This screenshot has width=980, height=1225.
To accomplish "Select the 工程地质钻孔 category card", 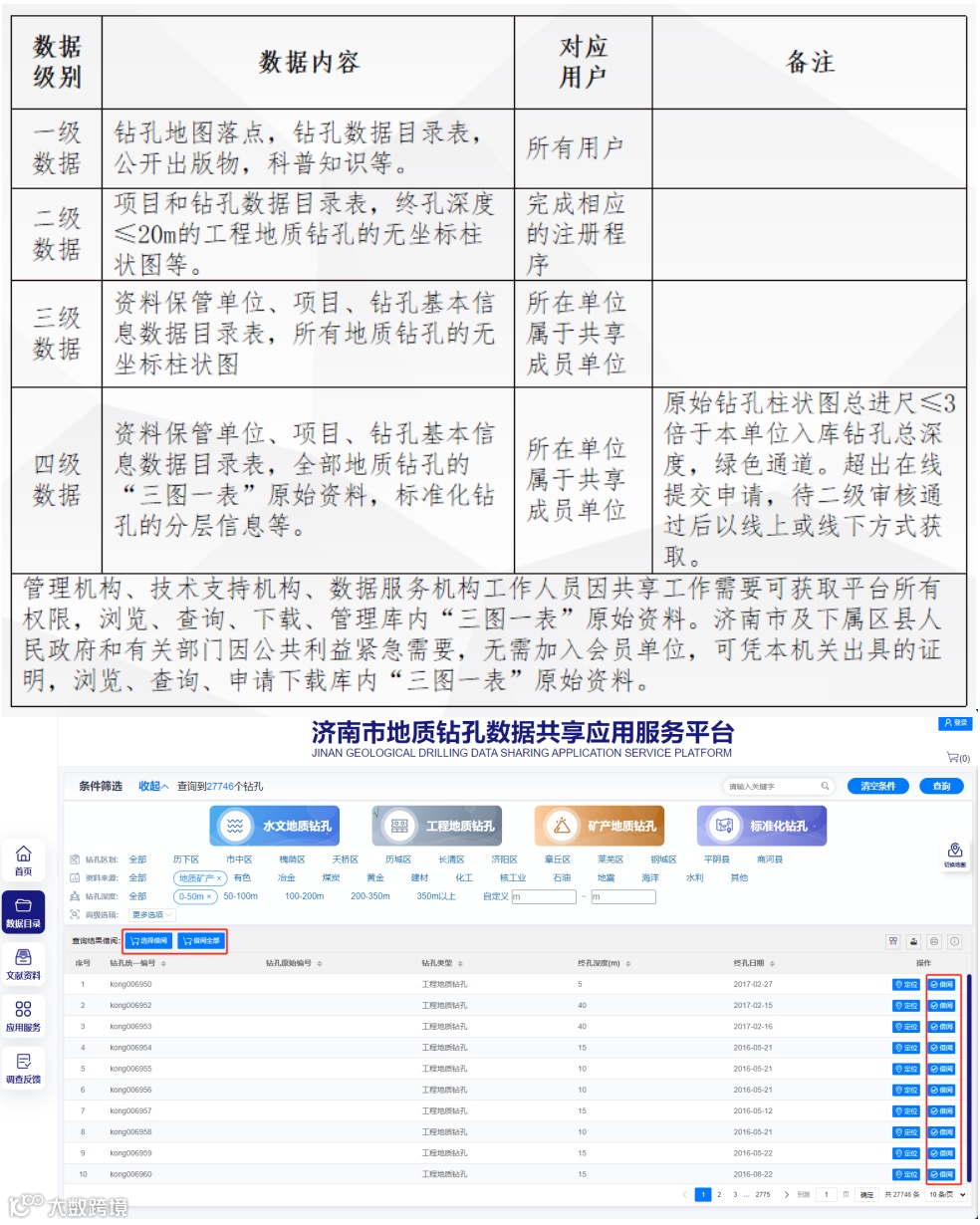I will [x=437, y=826].
